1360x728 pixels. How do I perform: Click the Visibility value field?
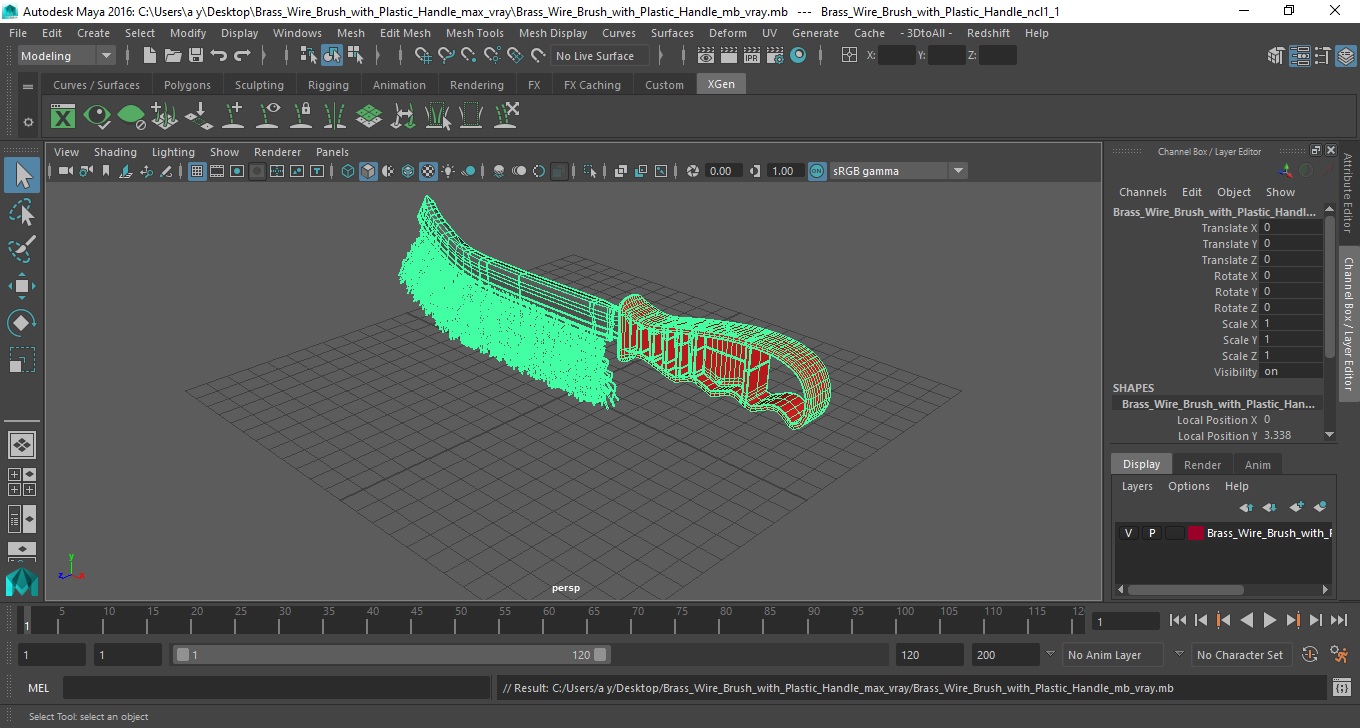pyautogui.click(x=1291, y=372)
